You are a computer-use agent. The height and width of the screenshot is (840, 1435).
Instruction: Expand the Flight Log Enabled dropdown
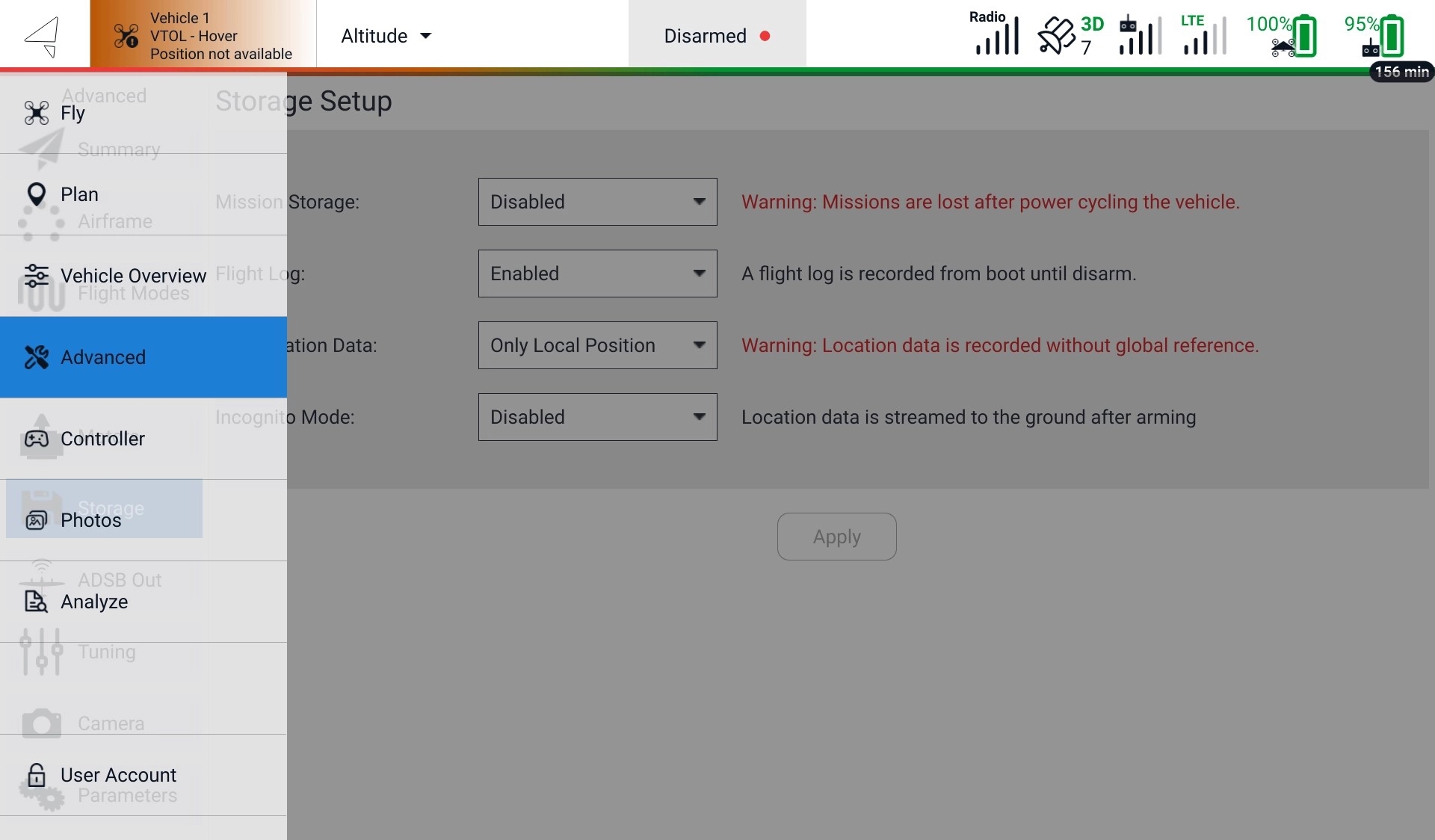[x=597, y=274]
